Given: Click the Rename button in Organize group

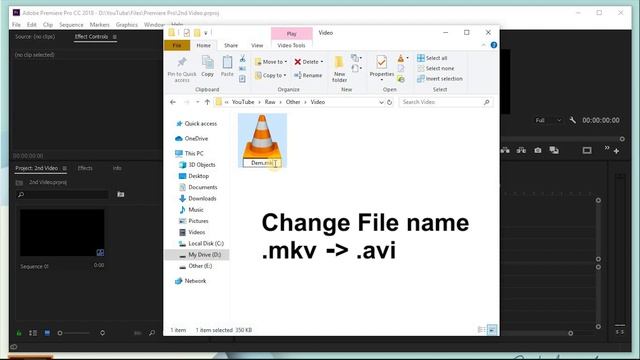Looking at the screenshot, I should pyautogui.click(x=308, y=75).
